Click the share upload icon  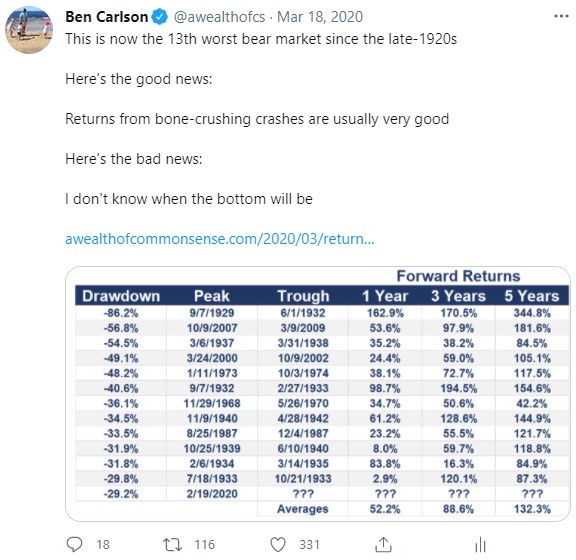[383, 544]
